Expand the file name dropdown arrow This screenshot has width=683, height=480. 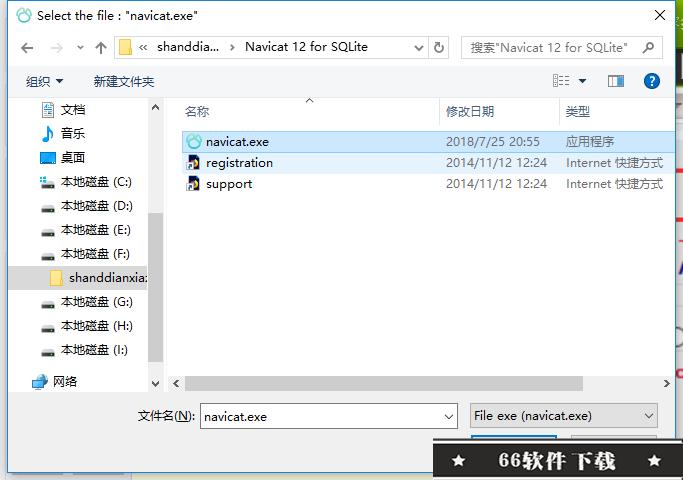click(x=449, y=417)
